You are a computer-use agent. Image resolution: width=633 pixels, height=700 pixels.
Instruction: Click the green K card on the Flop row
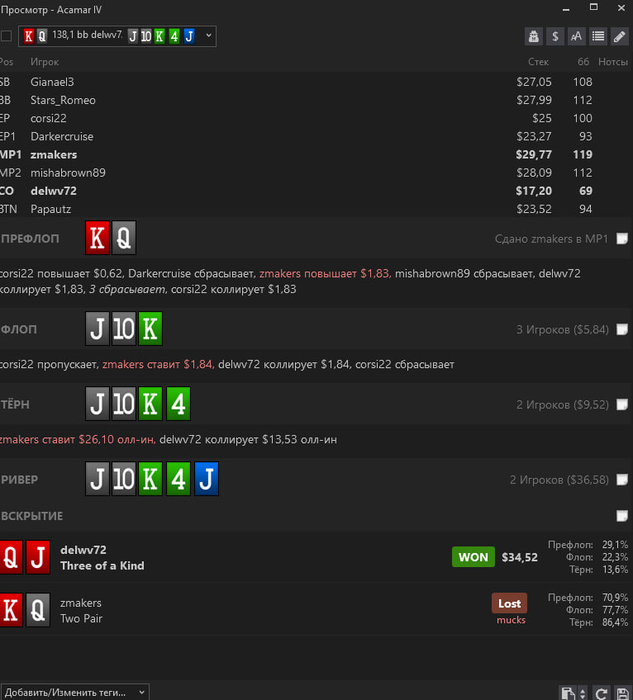click(150, 329)
